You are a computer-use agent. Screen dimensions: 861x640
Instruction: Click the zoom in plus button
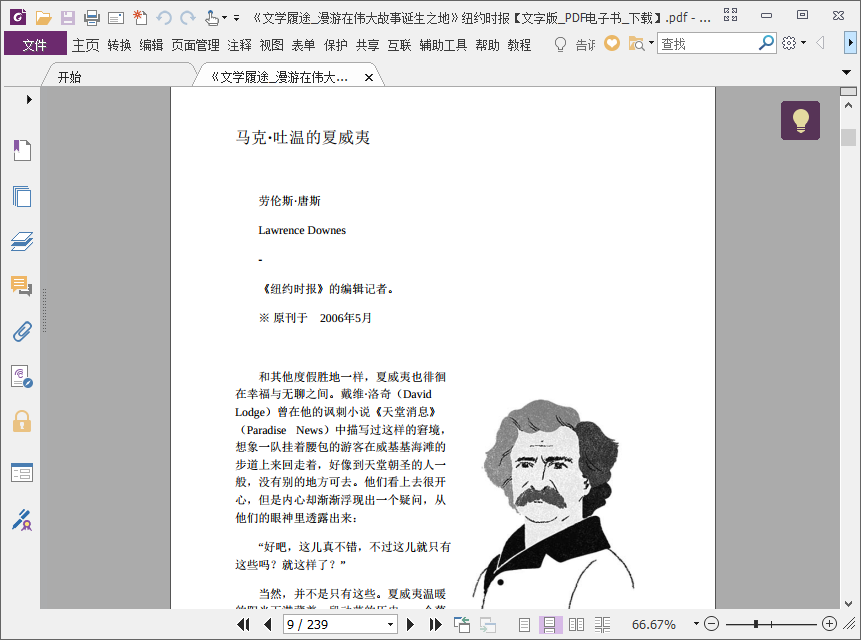[x=829, y=624]
